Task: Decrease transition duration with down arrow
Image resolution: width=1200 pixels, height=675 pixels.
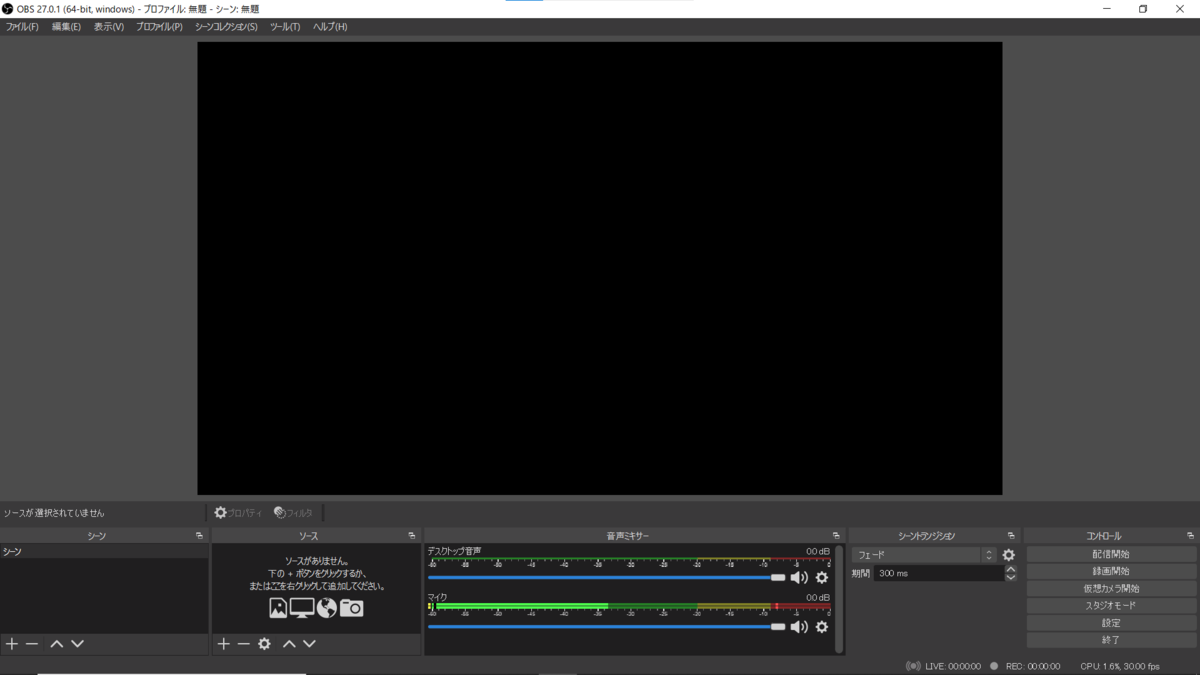Action: click(1011, 578)
